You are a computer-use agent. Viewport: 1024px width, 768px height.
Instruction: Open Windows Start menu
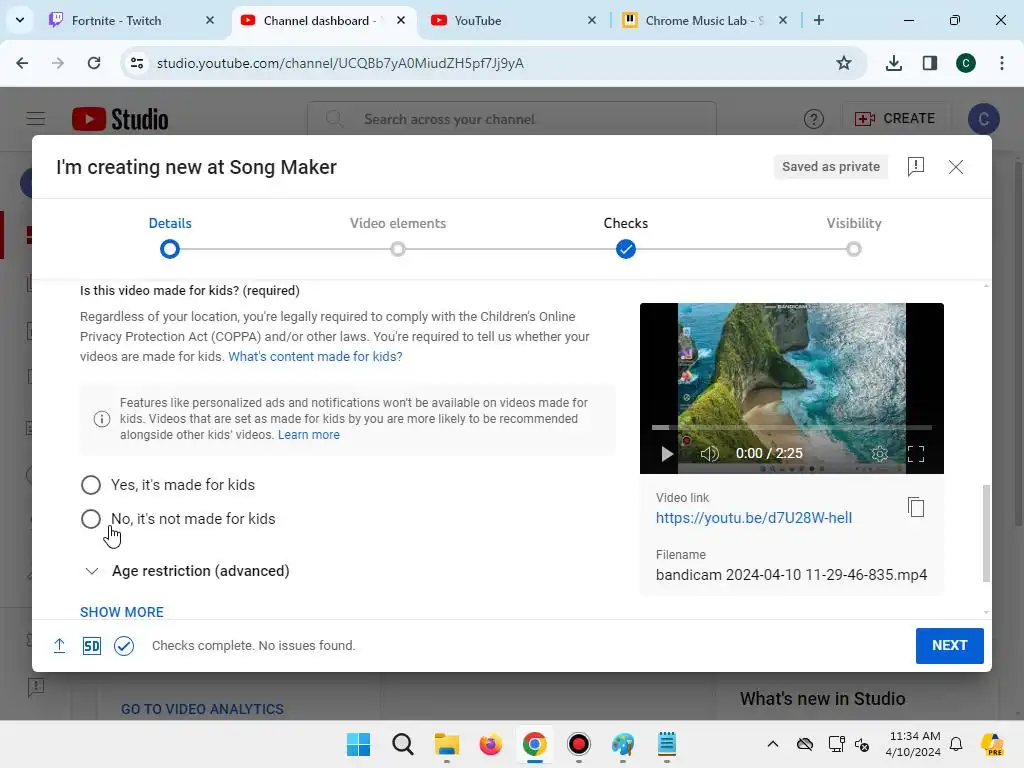[359, 744]
